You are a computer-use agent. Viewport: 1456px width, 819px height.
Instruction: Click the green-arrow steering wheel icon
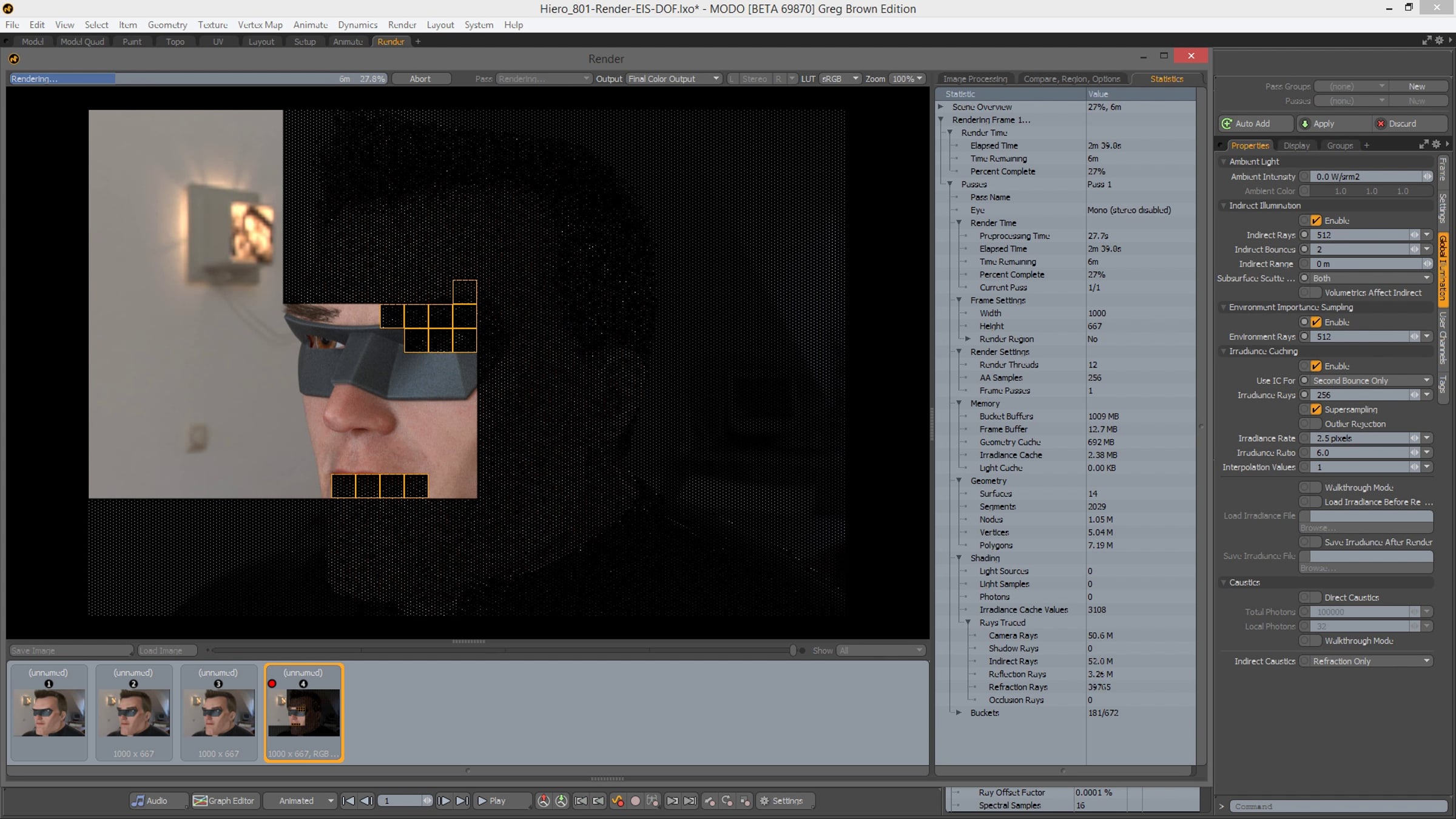click(x=562, y=801)
